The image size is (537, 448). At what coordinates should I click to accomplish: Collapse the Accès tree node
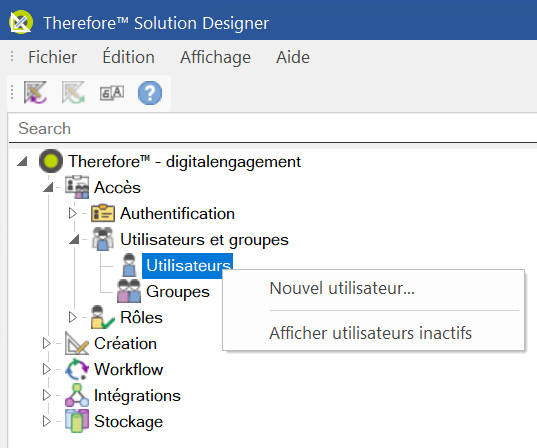(x=48, y=187)
